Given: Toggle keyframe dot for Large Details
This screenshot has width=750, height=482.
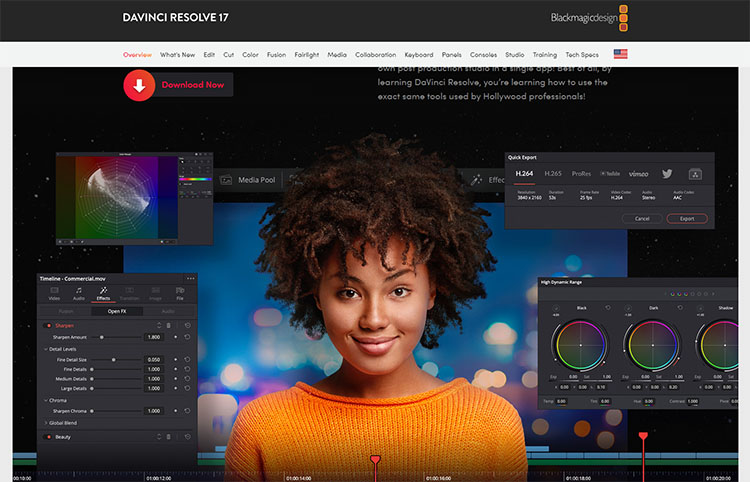Looking at the screenshot, I should (x=176, y=388).
